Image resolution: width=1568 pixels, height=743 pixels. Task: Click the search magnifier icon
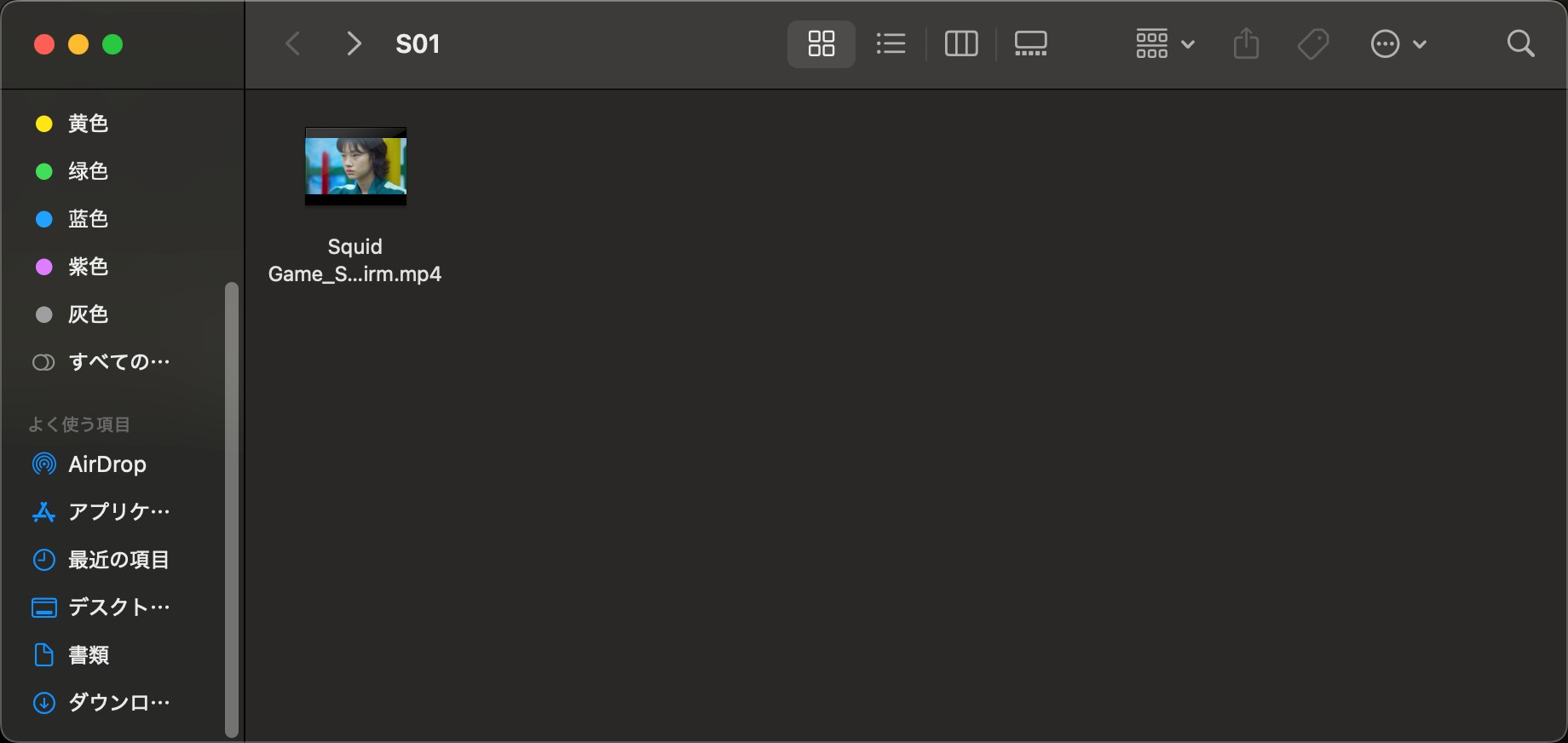click(x=1520, y=43)
